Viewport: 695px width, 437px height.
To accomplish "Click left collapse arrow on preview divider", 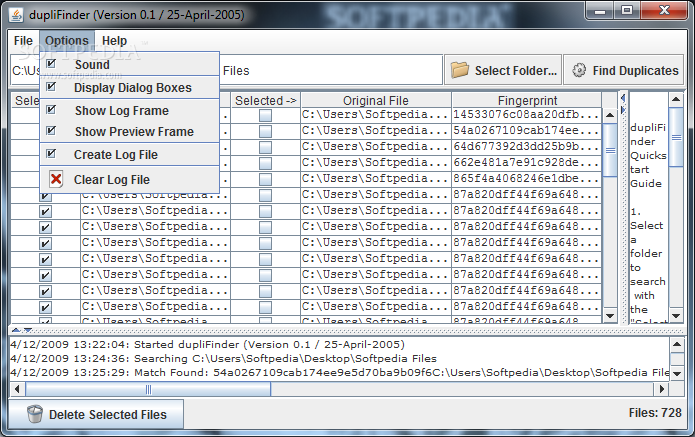I will click(x=623, y=98).
